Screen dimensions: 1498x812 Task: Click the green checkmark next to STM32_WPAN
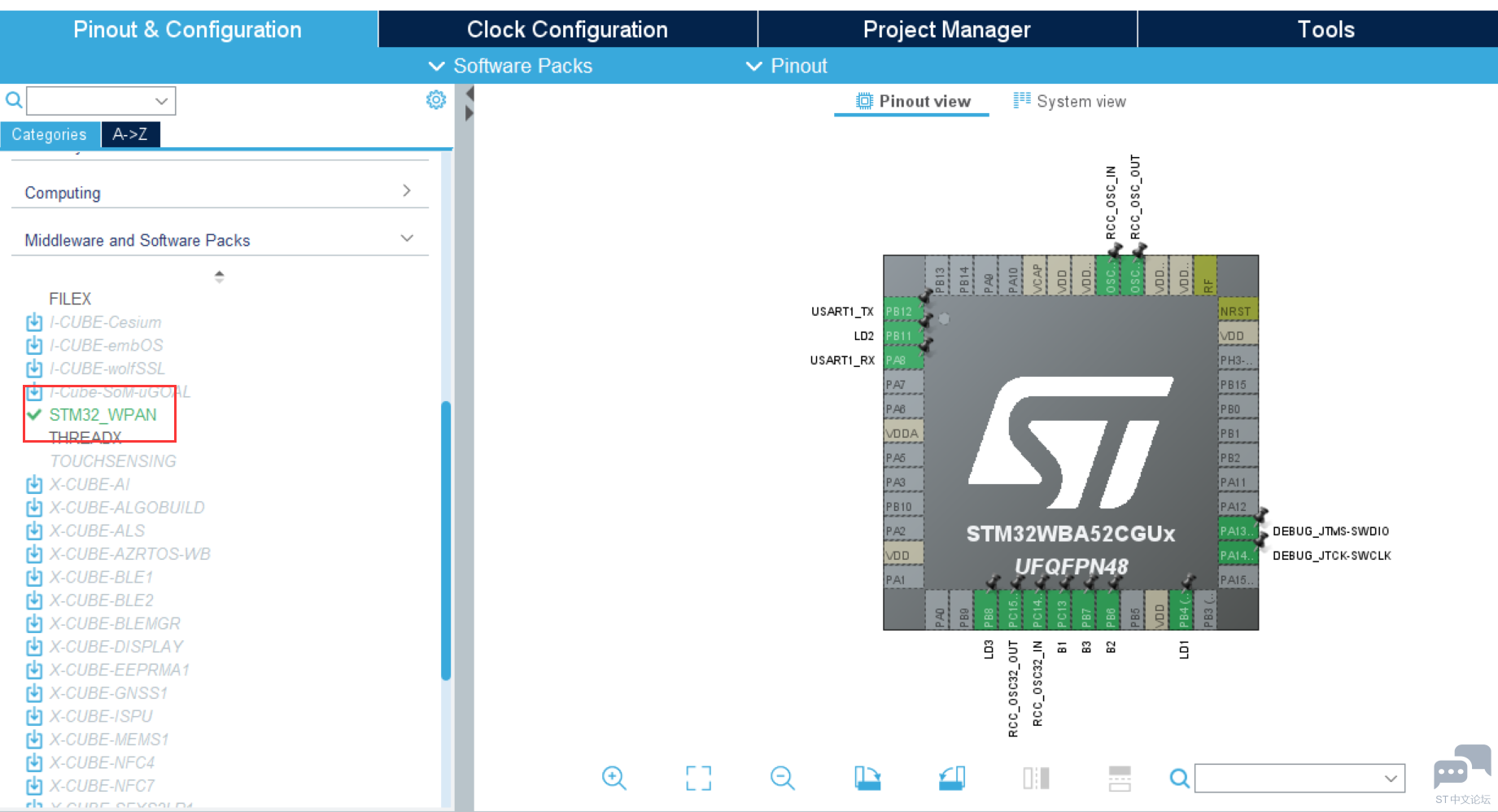point(34,415)
